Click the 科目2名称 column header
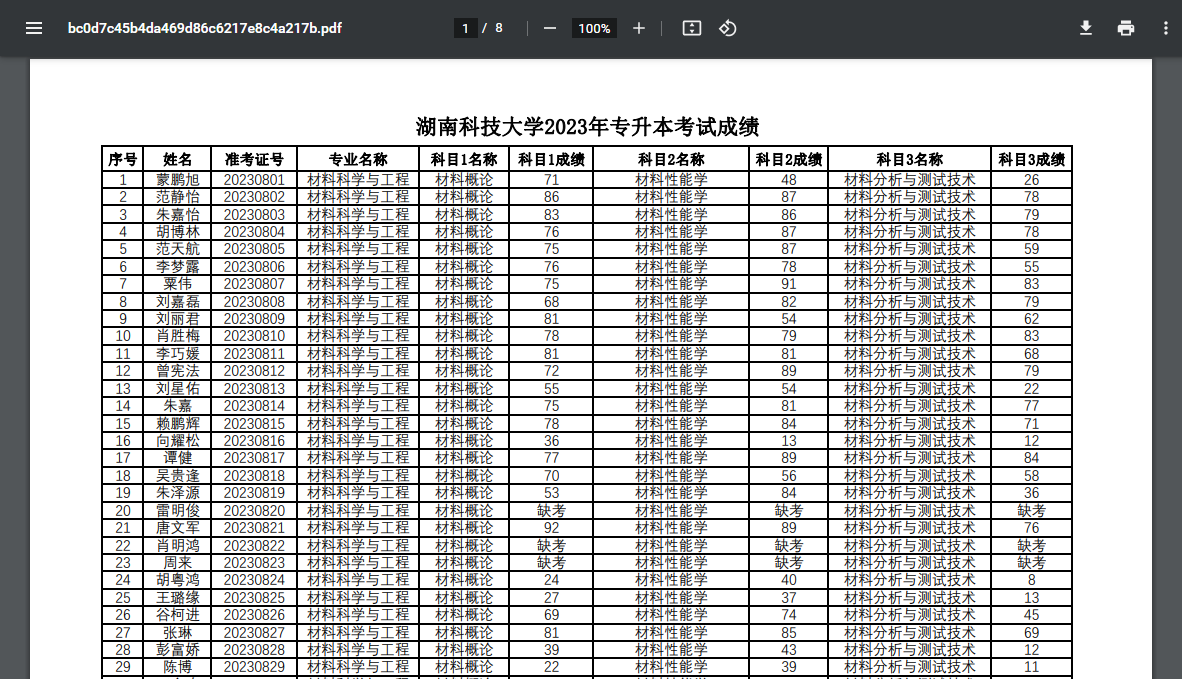Image resolution: width=1182 pixels, height=679 pixels. click(x=671, y=159)
